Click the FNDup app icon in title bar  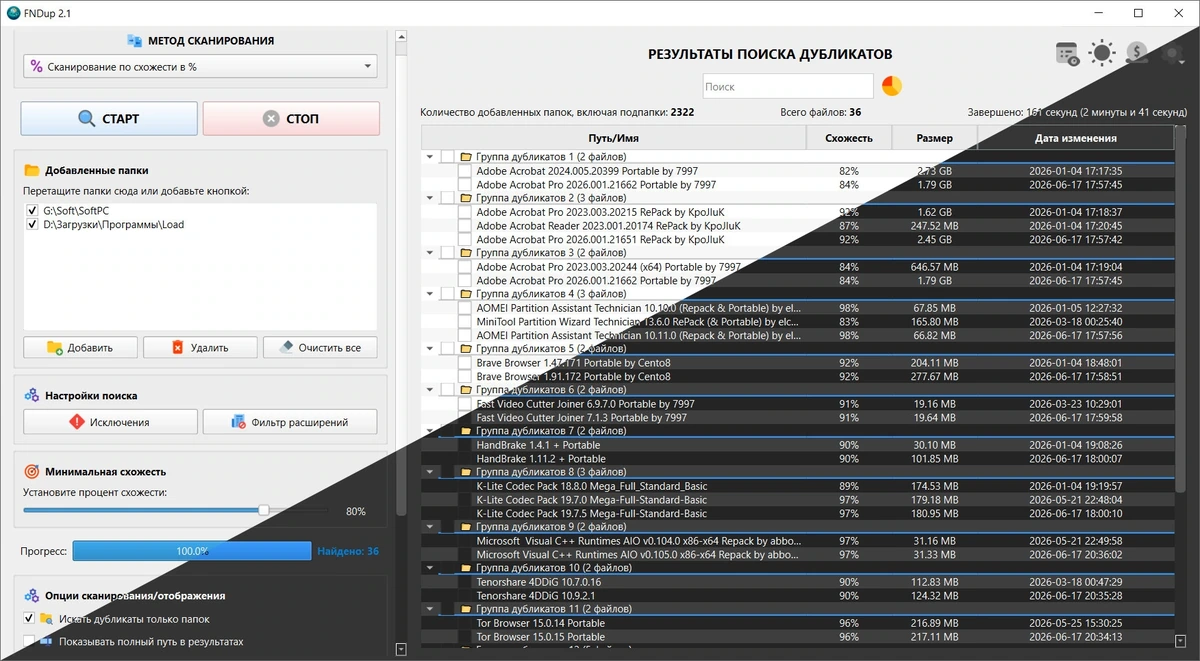[14, 13]
